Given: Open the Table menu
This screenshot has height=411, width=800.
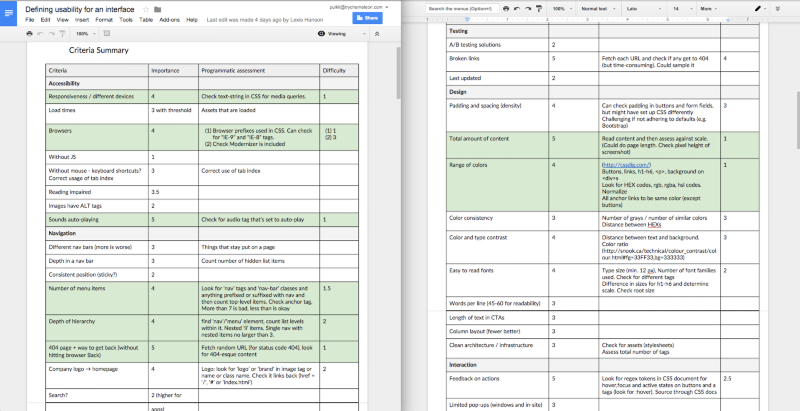Looking at the screenshot, I should (x=146, y=19).
